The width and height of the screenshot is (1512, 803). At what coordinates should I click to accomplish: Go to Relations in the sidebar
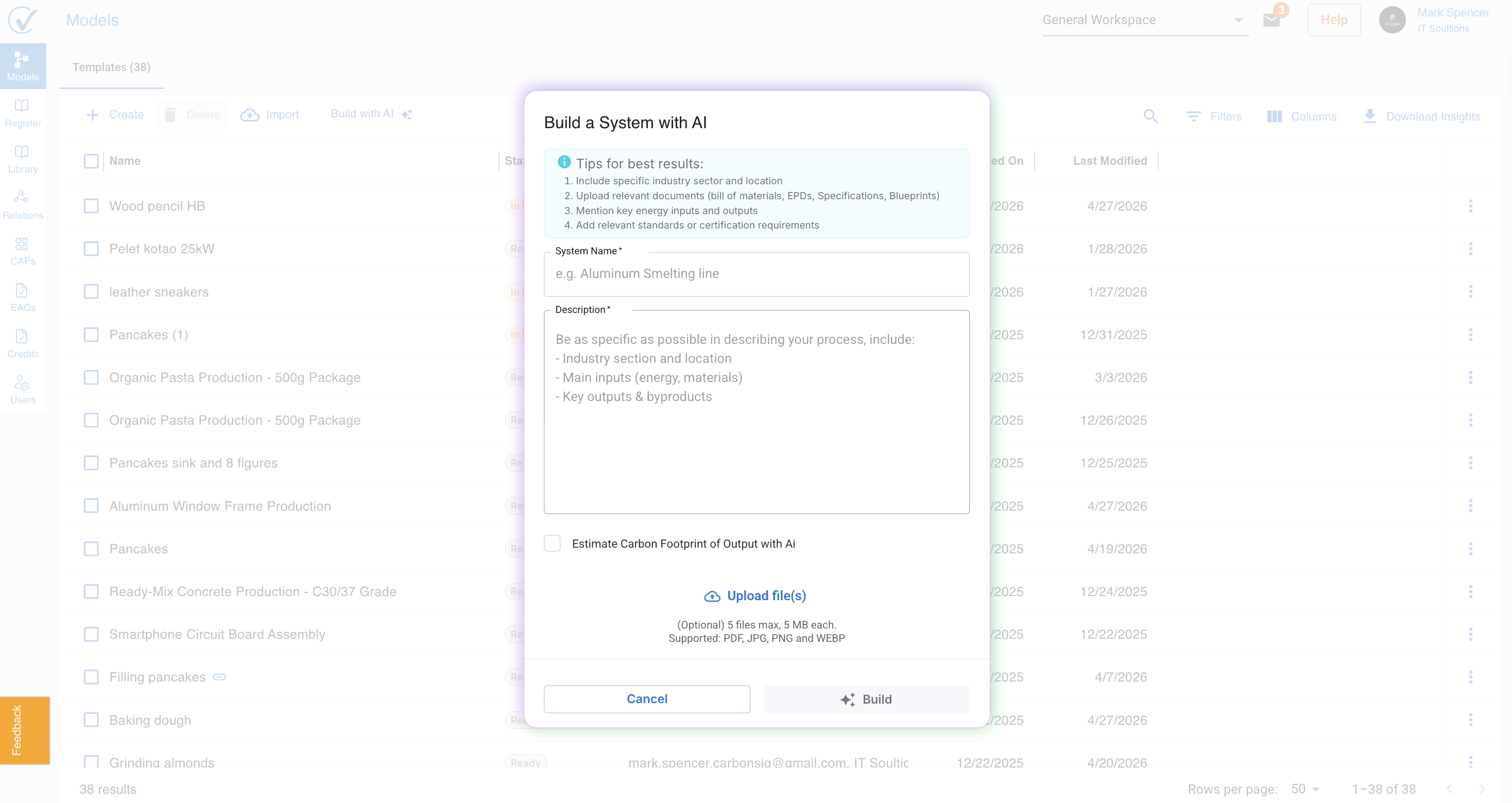22,205
